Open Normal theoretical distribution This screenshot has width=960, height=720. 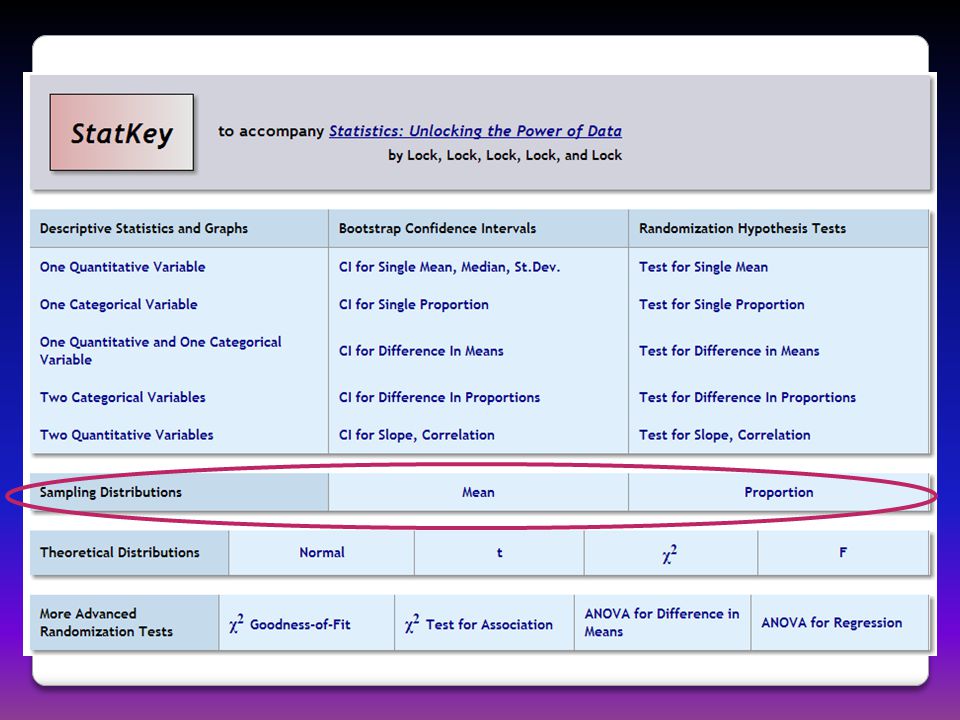322,552
